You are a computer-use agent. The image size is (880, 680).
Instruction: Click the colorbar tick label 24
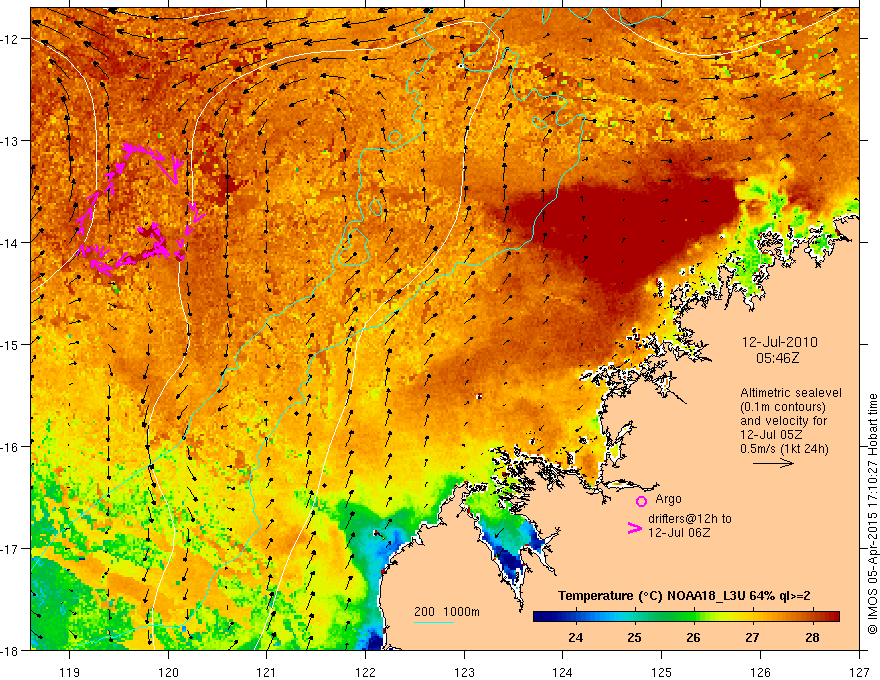point(575,637)
